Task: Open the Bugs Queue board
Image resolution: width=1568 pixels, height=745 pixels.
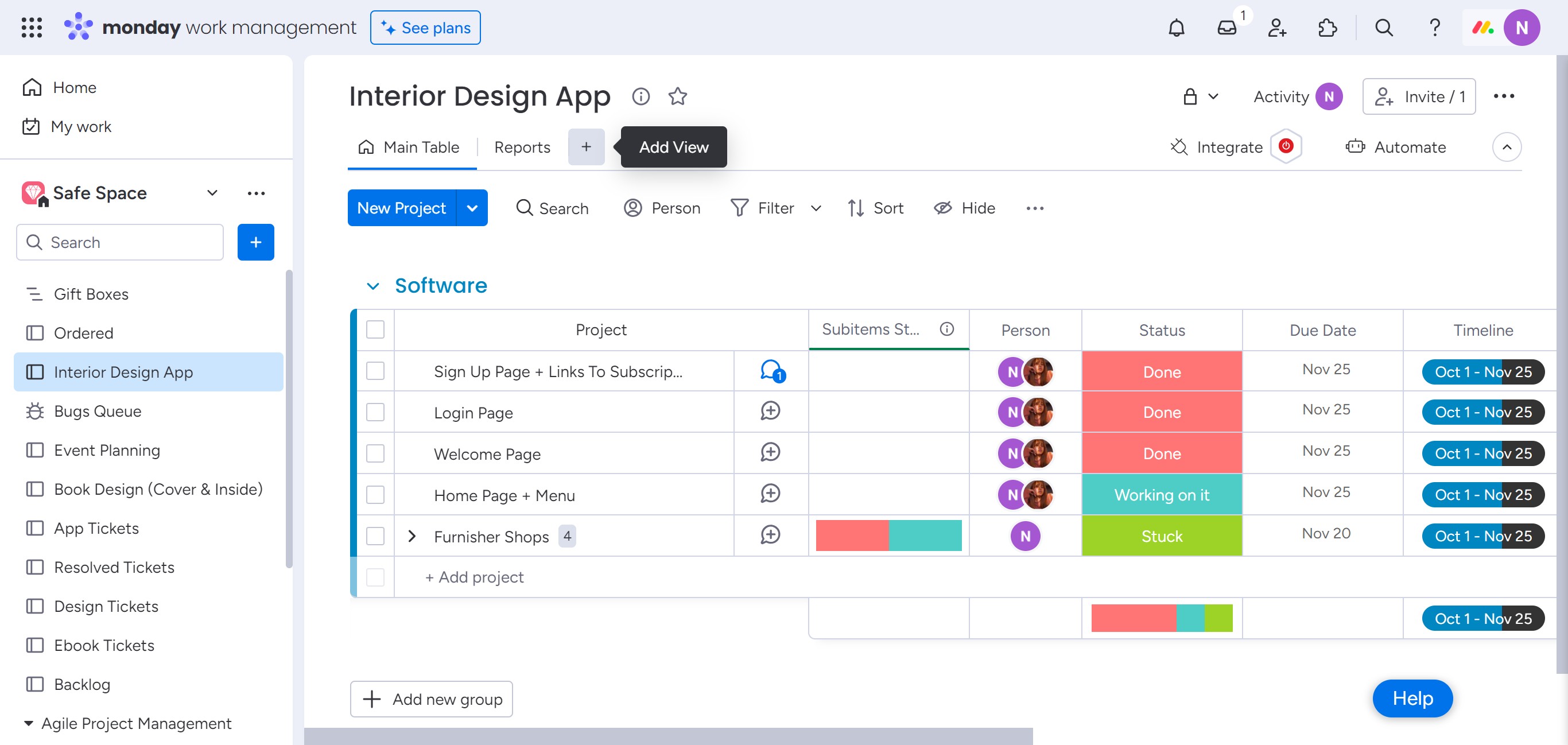Action: [x=98, y=412]
